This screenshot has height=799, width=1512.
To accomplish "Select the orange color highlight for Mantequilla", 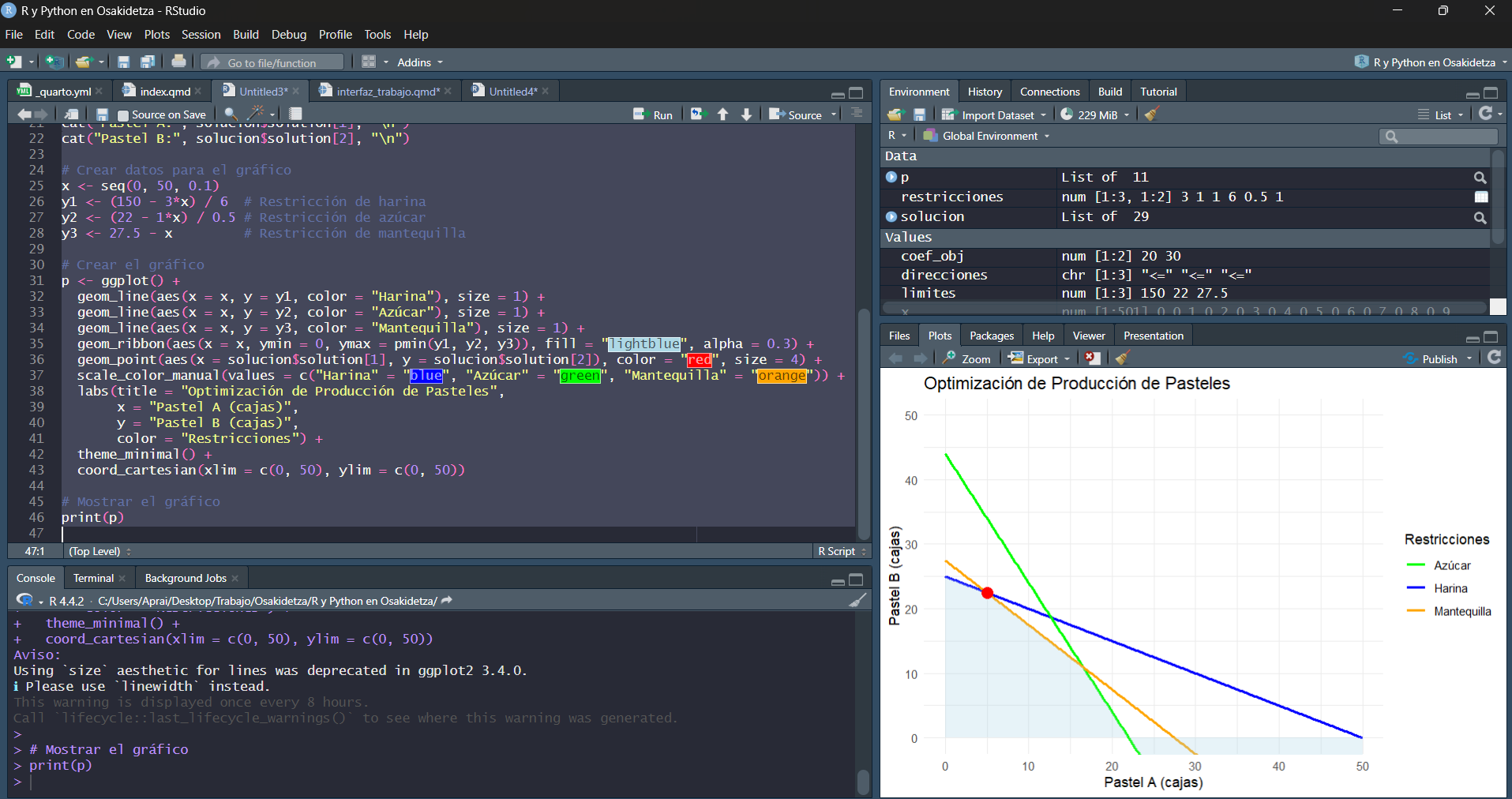I will point(782,376).
